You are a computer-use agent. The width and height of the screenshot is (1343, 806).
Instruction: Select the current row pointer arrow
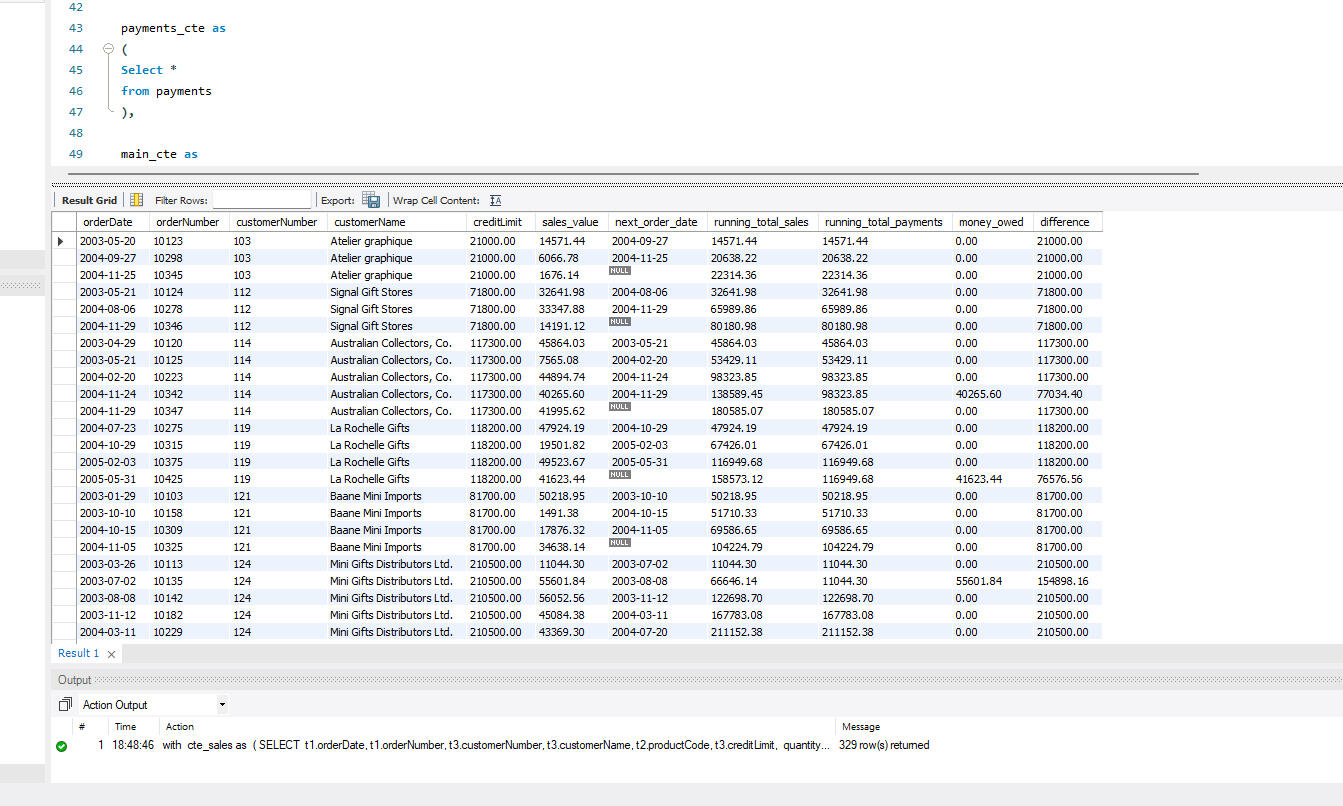[61, 241]
